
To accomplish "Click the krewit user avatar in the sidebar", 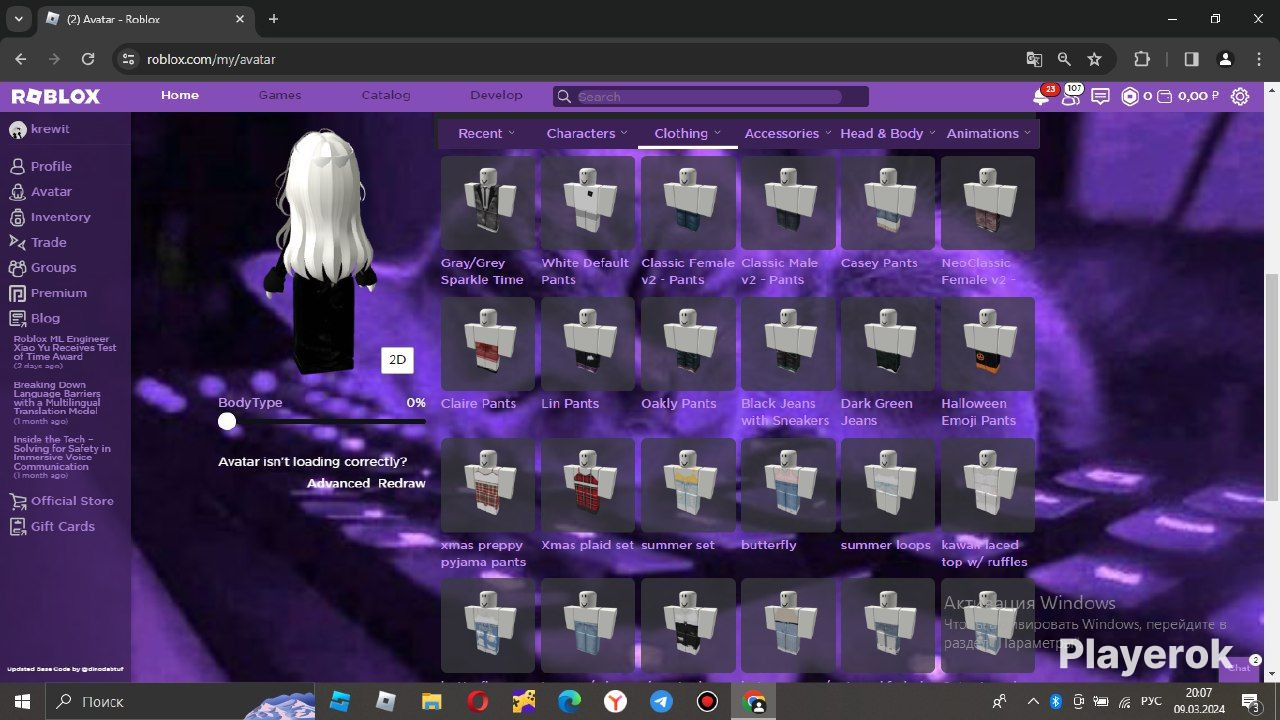I will pyautogui.click(x=17, y=130).
